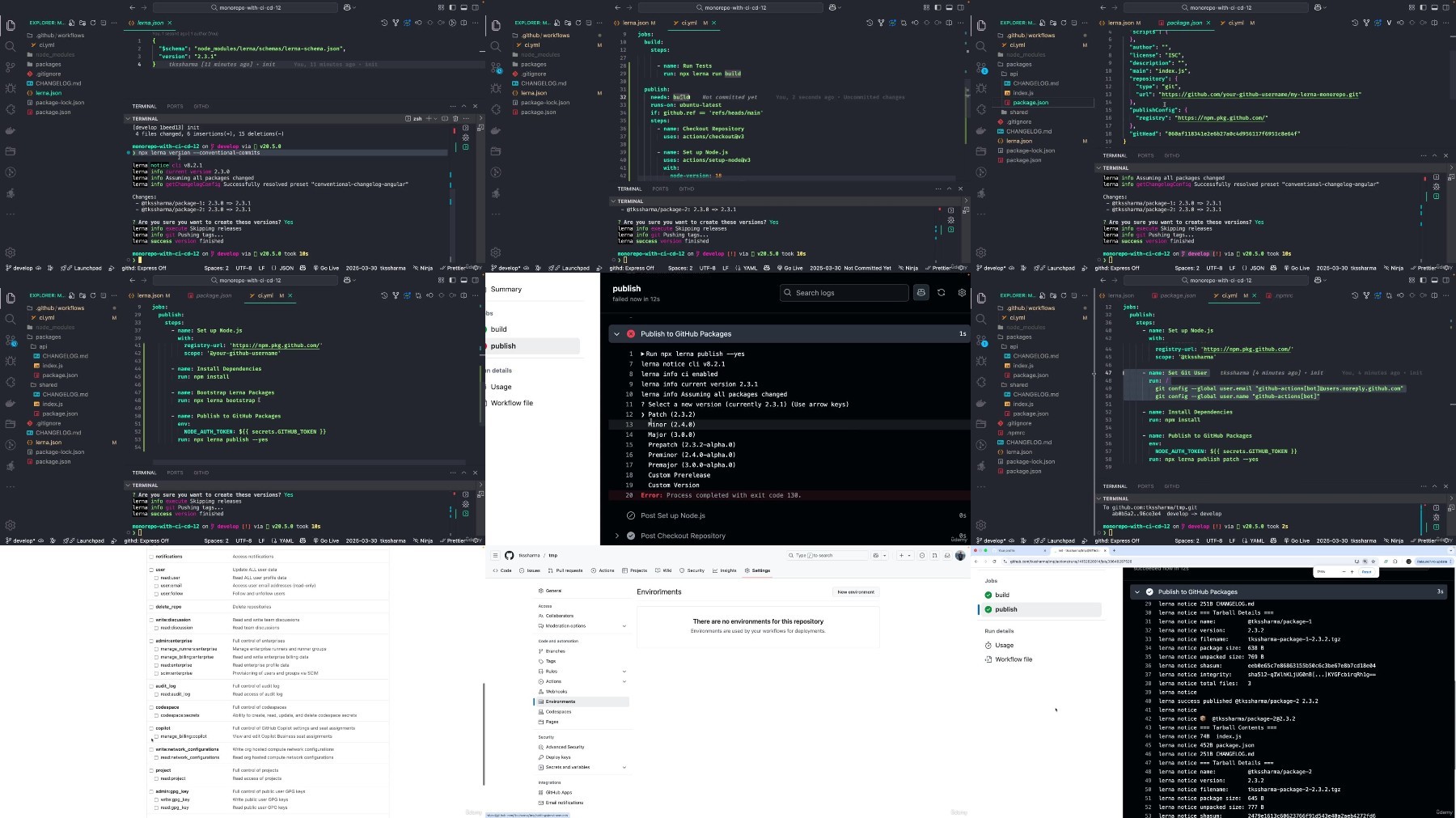Open log settings gear on failed publish page
Viewport: 1456px width, 818px height.
962,292
